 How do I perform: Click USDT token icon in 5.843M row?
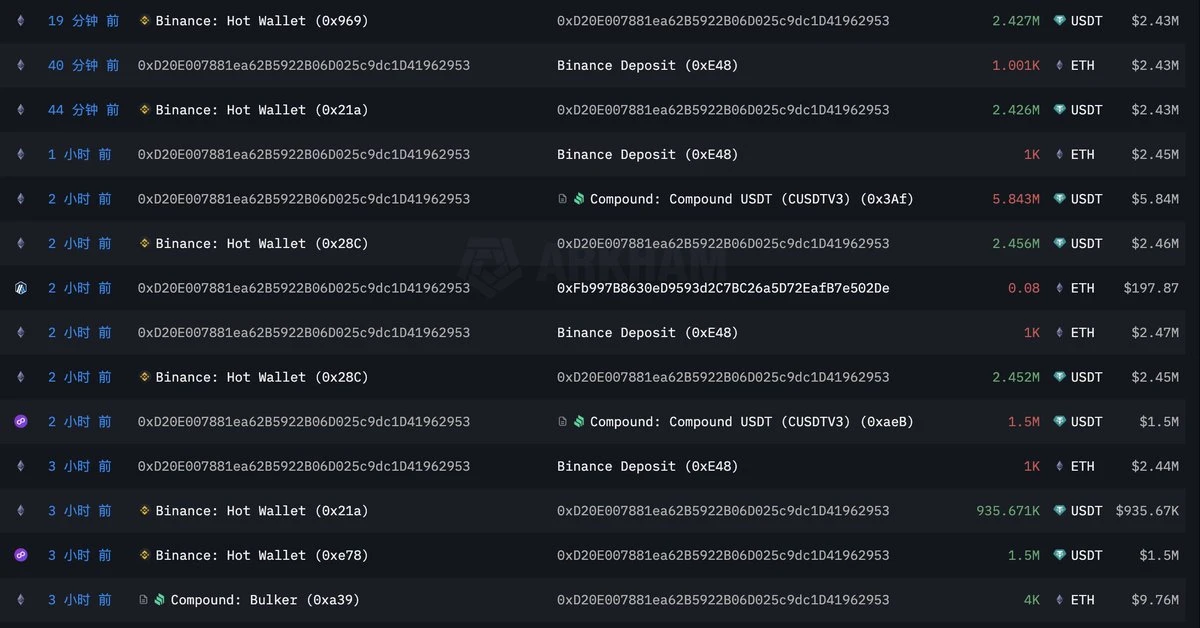coord(1060,199)
